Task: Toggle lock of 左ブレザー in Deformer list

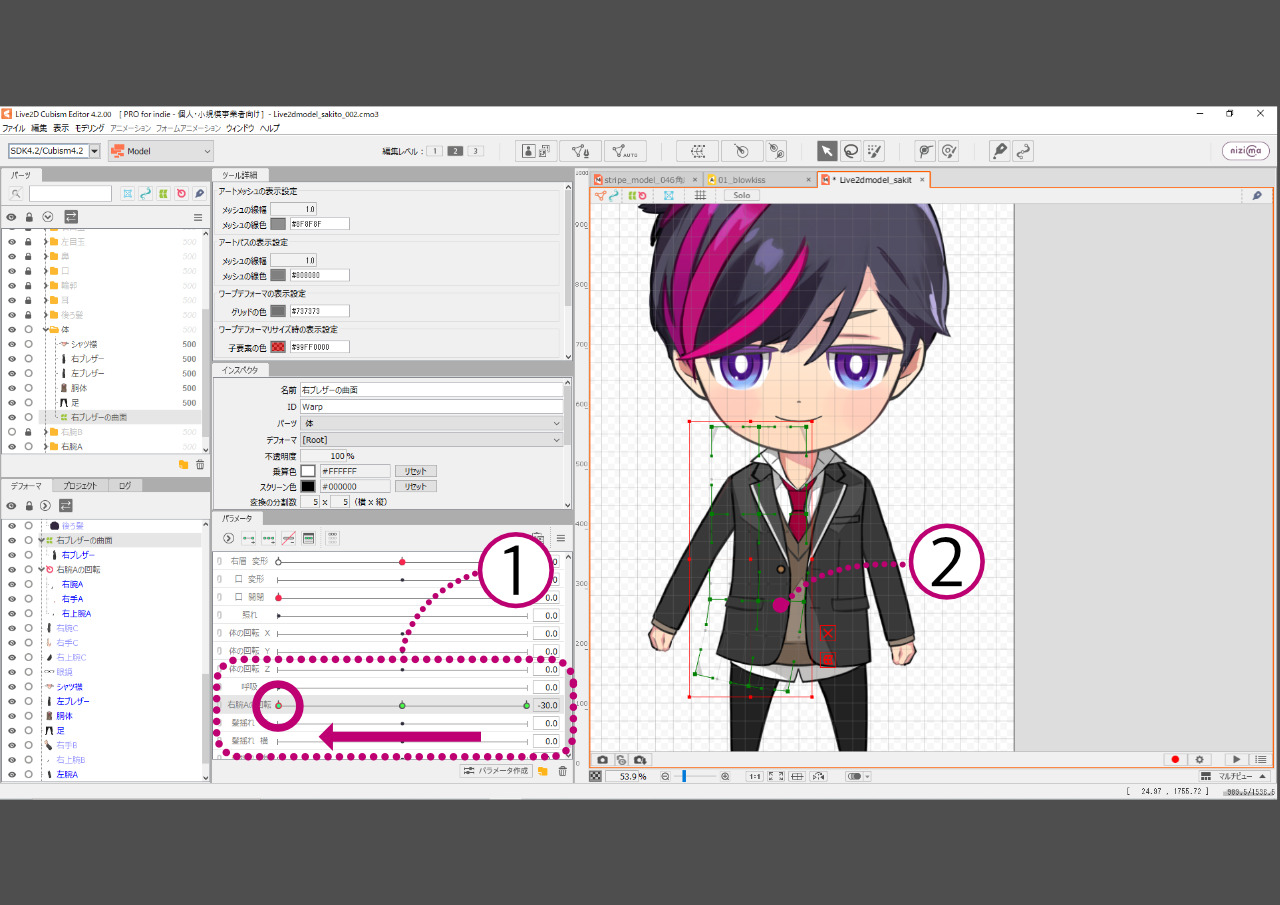Action: (x=28, y=701)
